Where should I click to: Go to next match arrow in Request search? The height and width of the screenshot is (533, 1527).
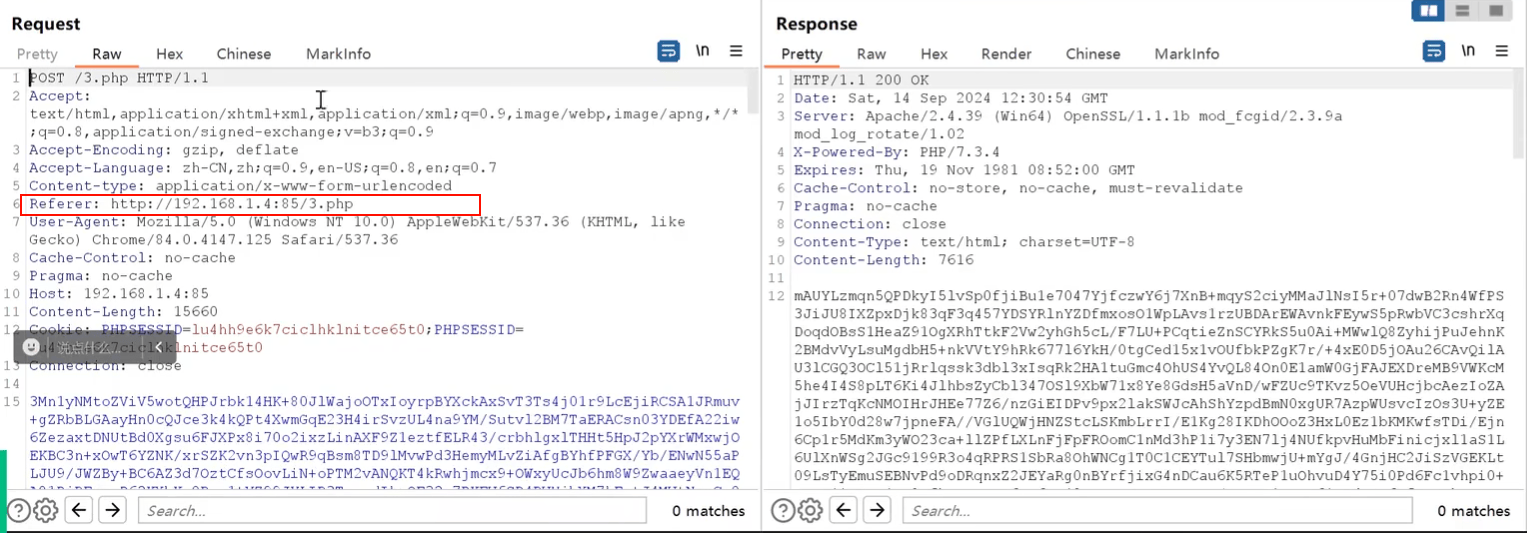[x=113, y=511]
